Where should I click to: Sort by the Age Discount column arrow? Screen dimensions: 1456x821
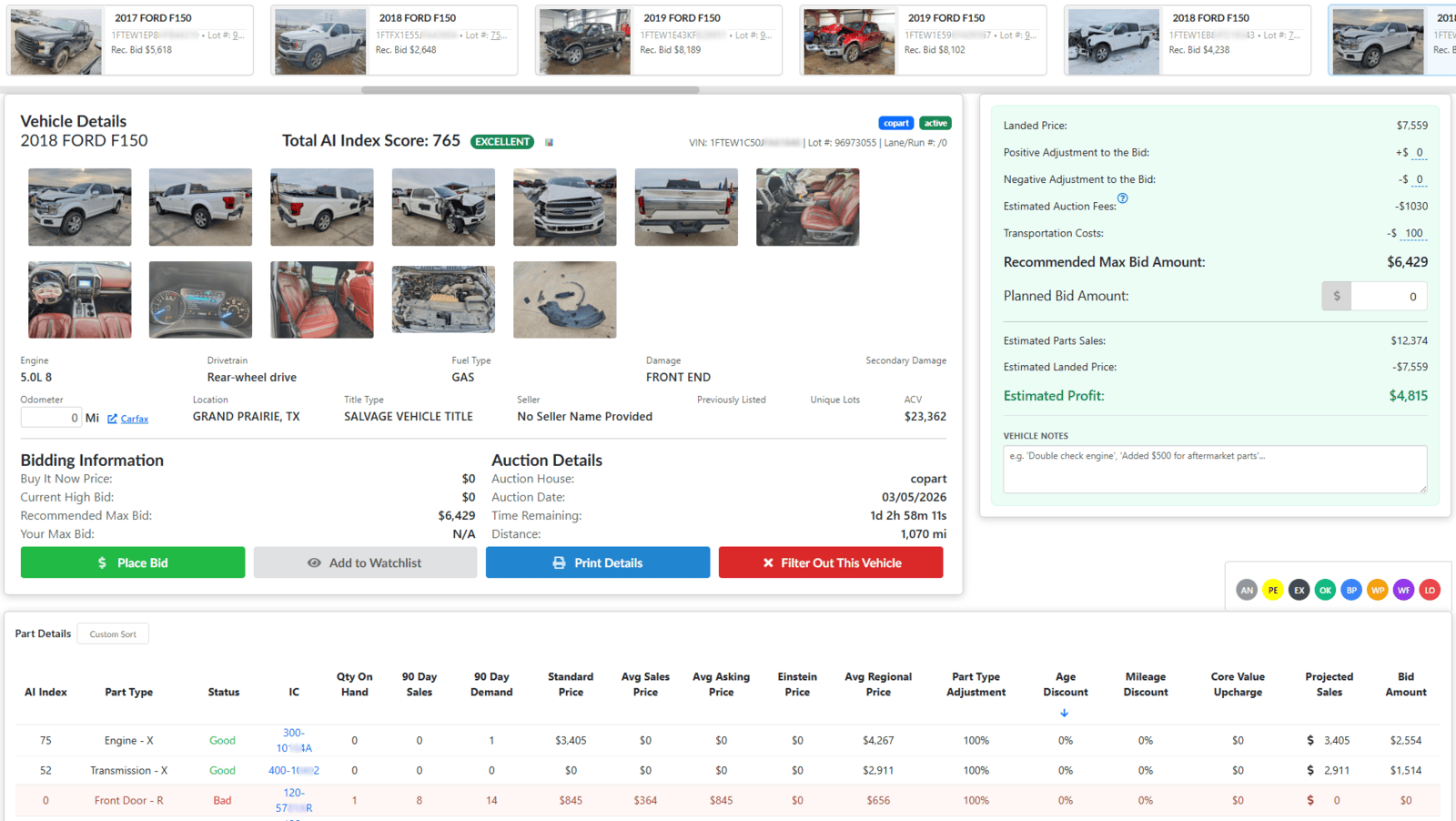pos(1064,713)
